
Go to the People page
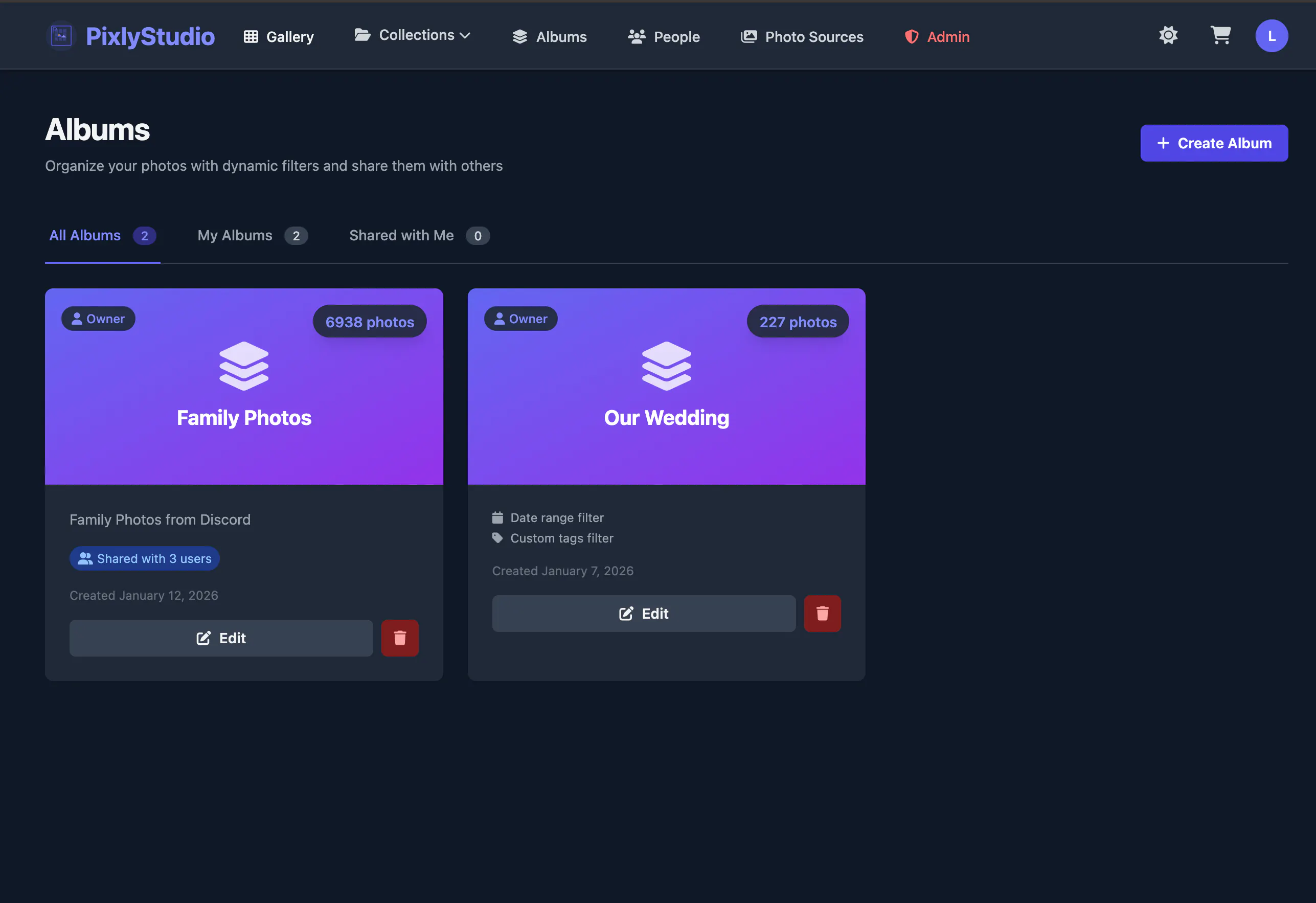664,37
